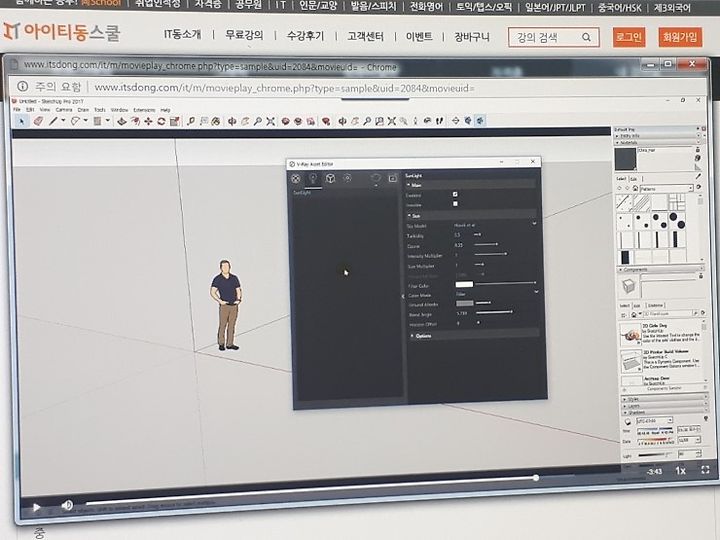Switch to Statistics tab in Components panel
Screen dimensions: 720x540
pos(655,305)
